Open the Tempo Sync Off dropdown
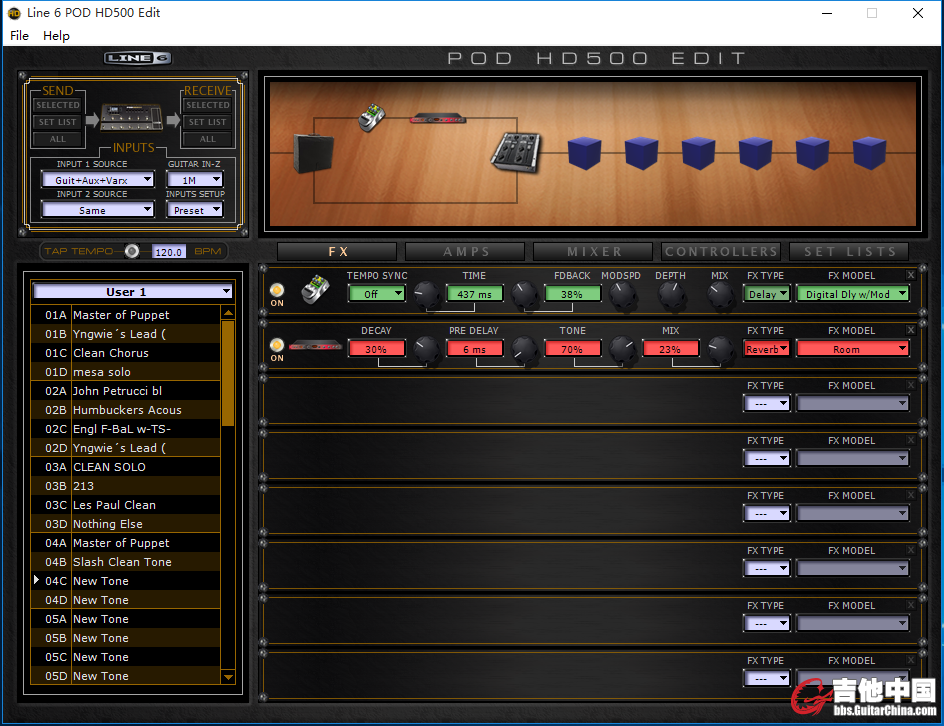 point(376,294)
